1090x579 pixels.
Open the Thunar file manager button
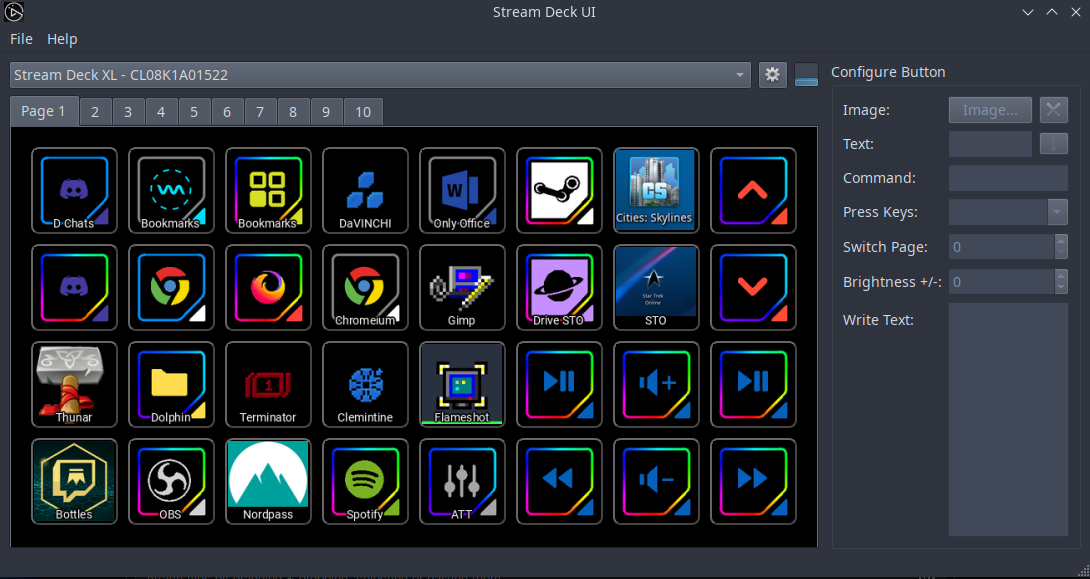74,384
